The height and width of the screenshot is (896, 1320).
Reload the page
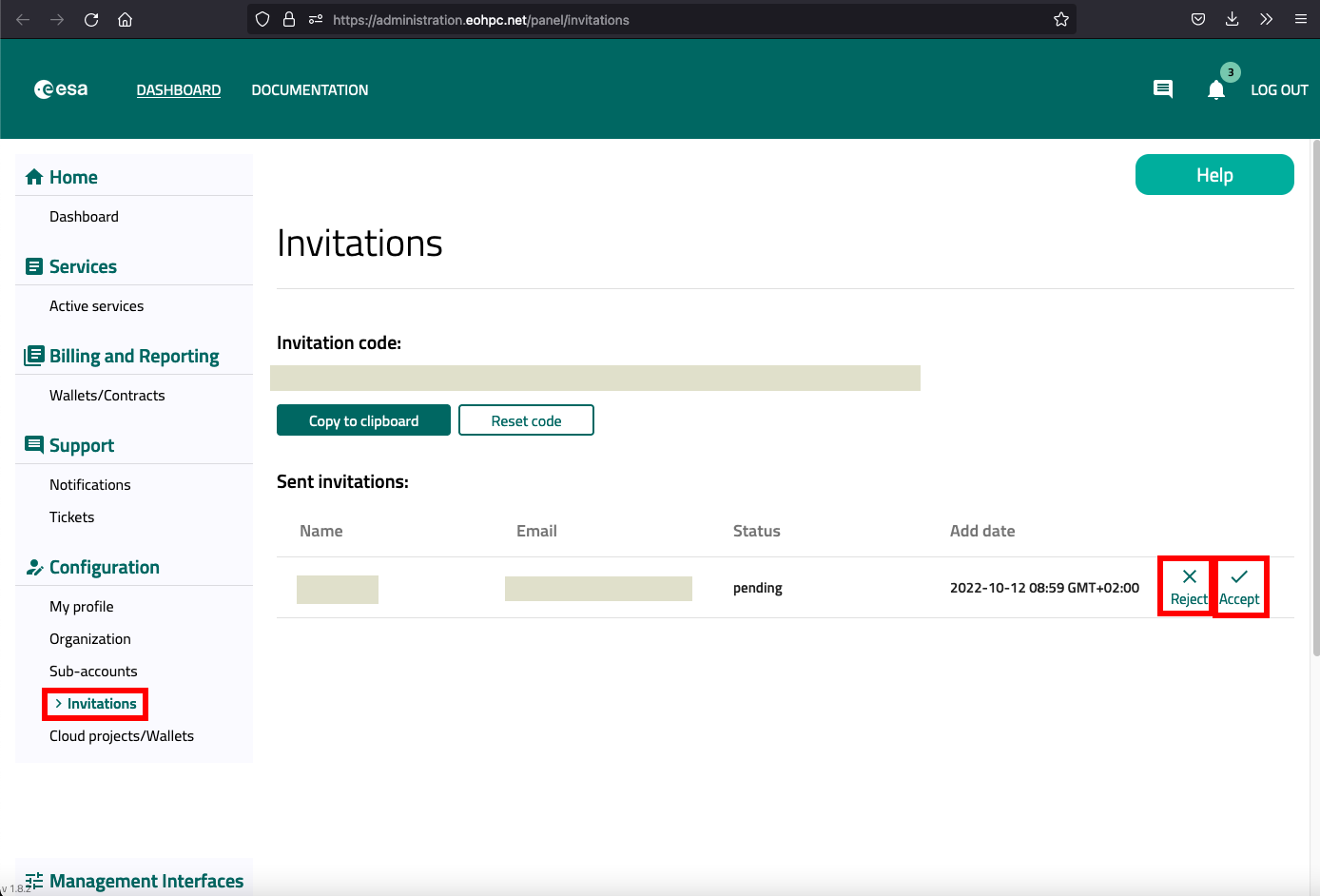pos(91,19)
